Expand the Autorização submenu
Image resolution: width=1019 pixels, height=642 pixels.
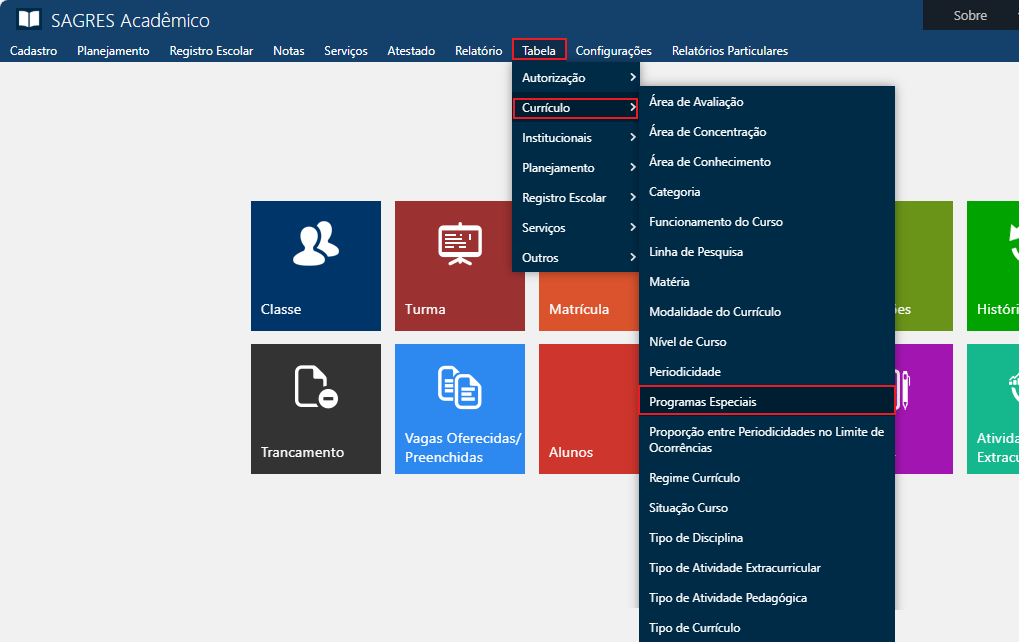pyautogui.click(x=576, y=78)
